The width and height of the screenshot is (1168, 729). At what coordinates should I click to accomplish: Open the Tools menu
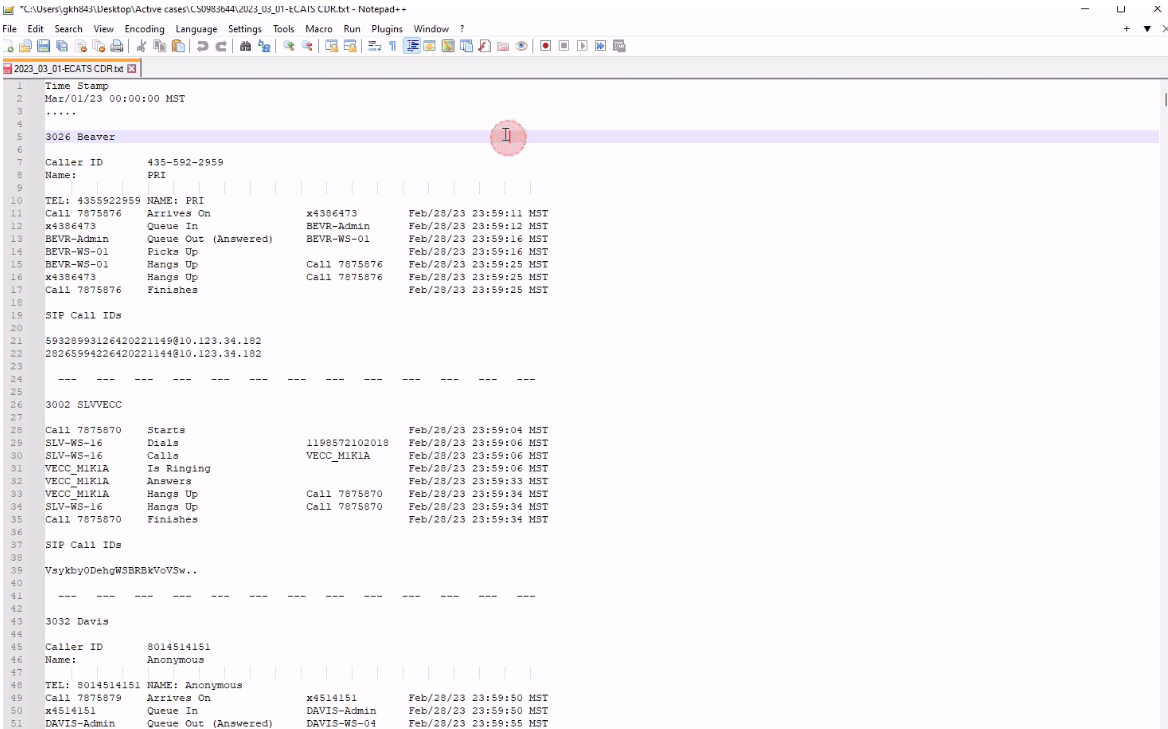click(x=284, y=29)
